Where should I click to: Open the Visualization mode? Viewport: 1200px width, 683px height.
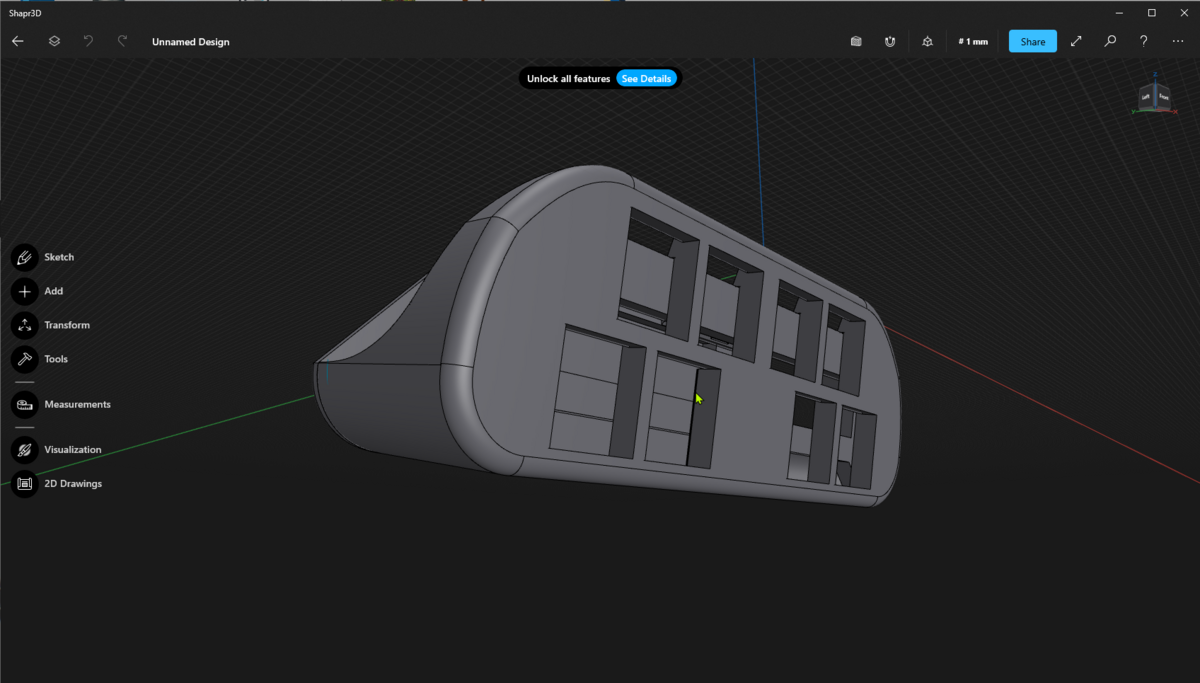click(x=24, y=450)
